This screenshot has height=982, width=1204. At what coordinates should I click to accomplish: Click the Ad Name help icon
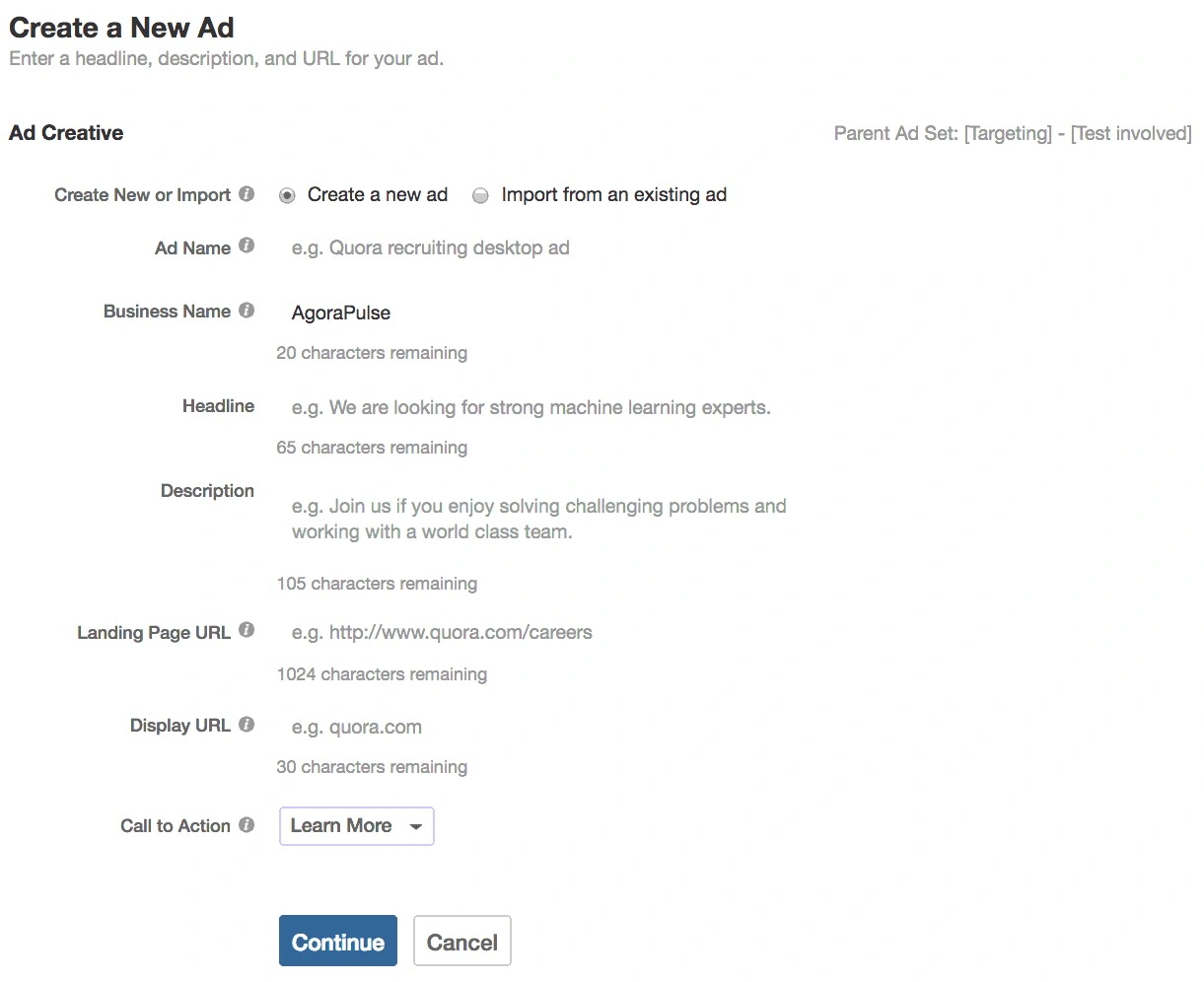246,246
